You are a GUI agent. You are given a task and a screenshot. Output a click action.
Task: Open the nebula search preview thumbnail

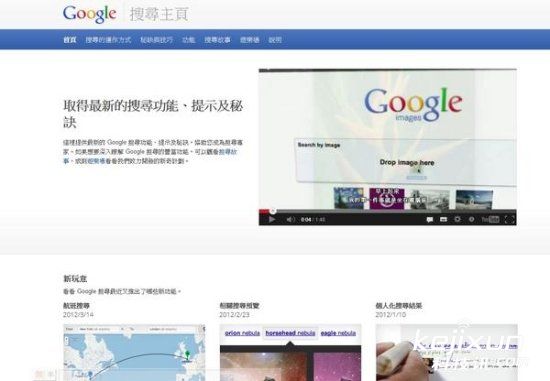[x=290, y=352]
